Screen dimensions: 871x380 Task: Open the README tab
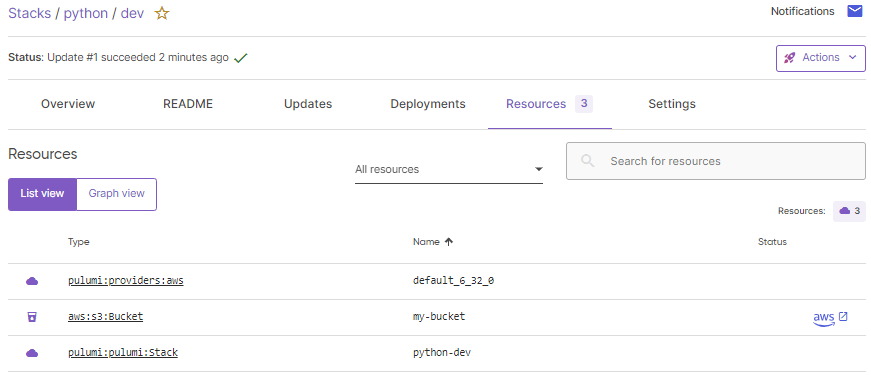[x=188, y=104]
